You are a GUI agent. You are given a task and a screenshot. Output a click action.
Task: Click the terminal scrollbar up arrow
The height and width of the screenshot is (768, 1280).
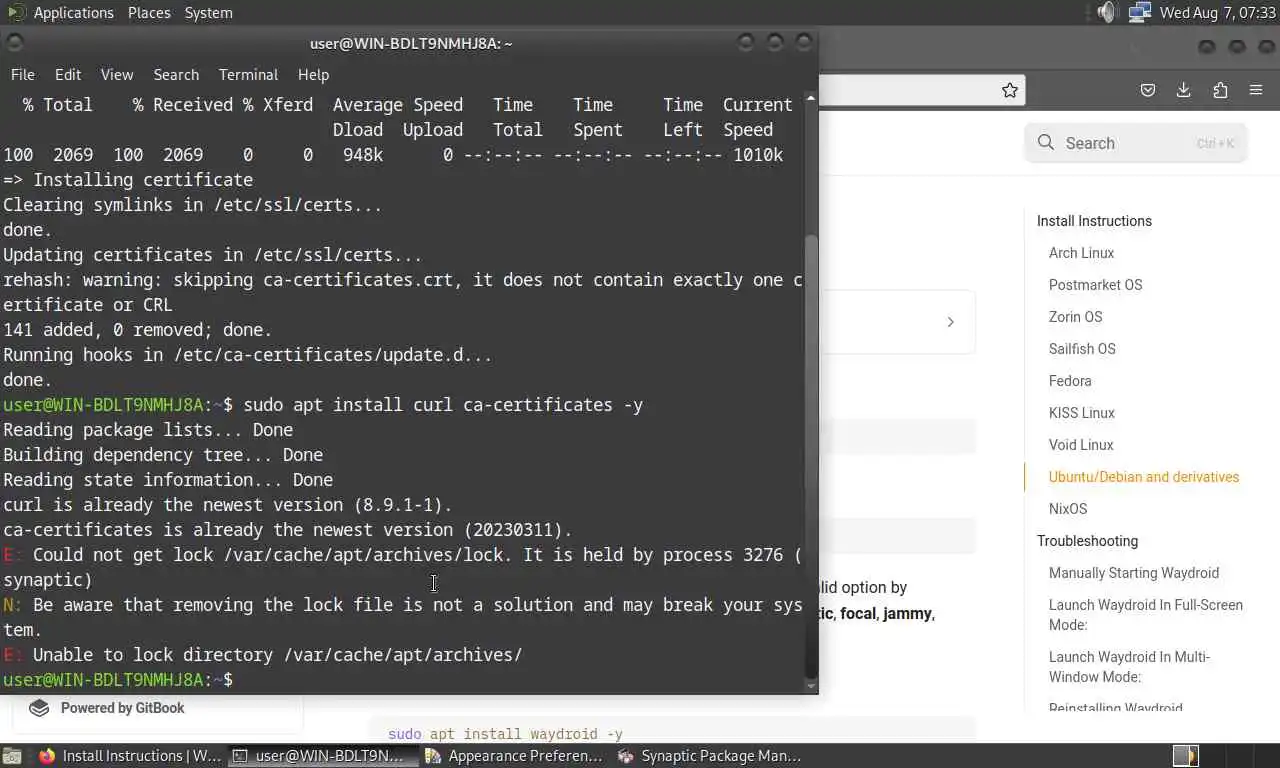pos(811,98)
